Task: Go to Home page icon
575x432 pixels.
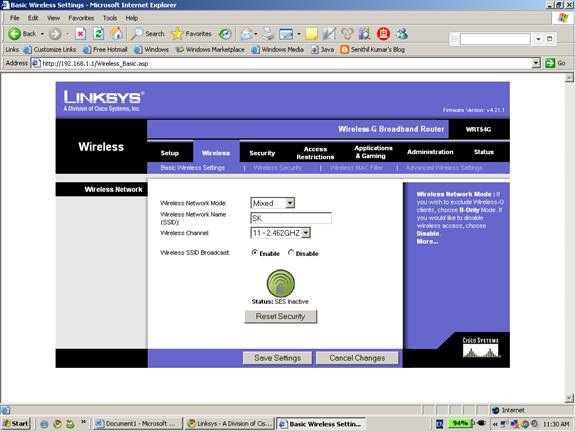Action: [117, 34]
